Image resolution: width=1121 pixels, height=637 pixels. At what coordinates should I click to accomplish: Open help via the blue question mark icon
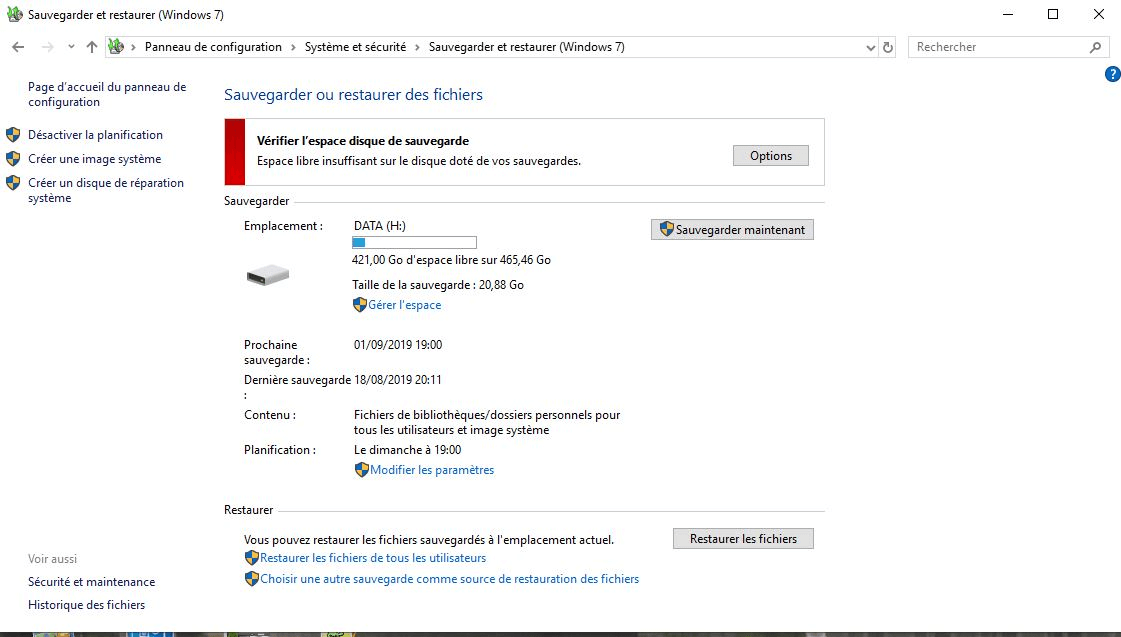pyautogui.click(x=1111, y=74)
